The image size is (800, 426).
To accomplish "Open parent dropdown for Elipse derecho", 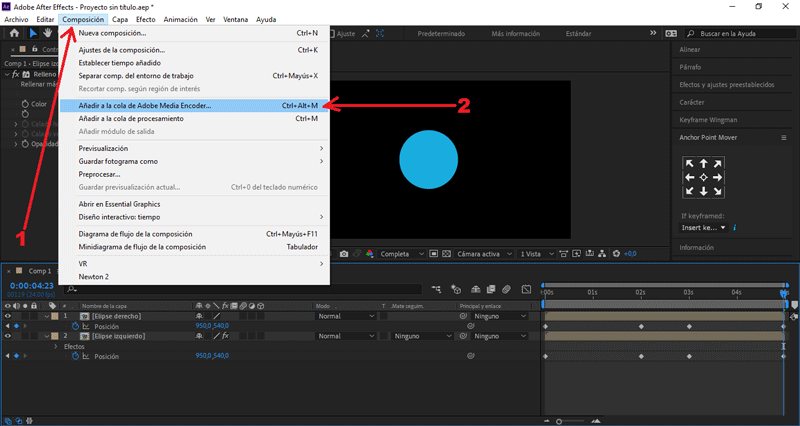I will tap(499, 316).
